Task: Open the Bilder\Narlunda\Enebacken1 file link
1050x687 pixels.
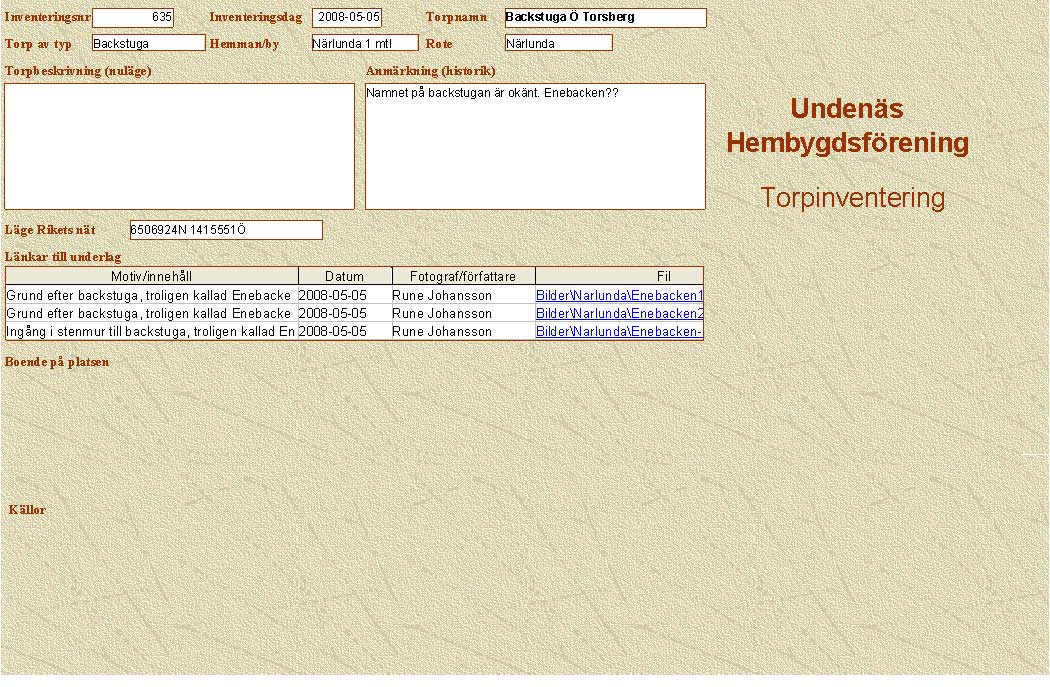Action: (x=619, y=296)
